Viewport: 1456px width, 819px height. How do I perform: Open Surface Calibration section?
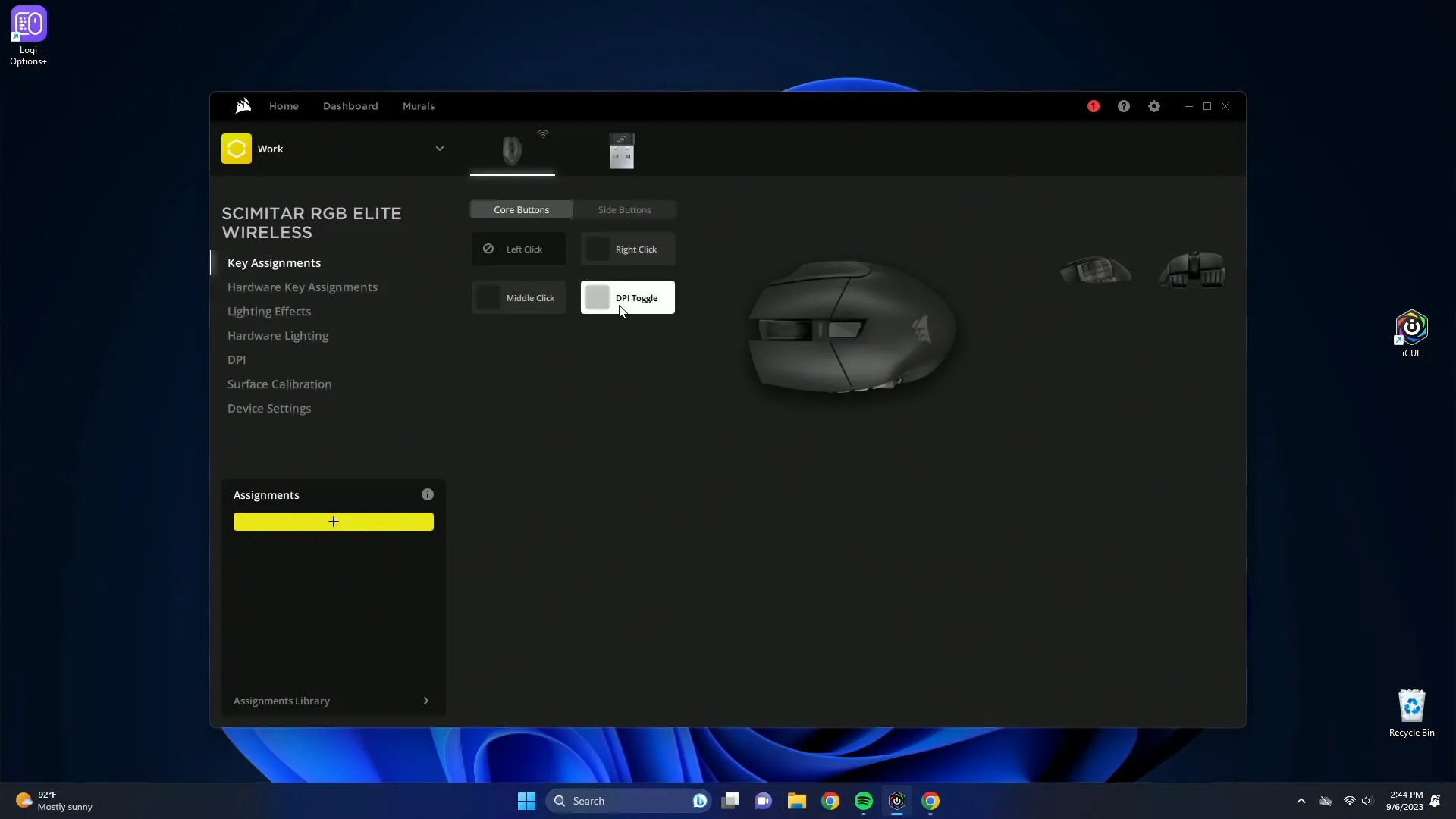279,384
